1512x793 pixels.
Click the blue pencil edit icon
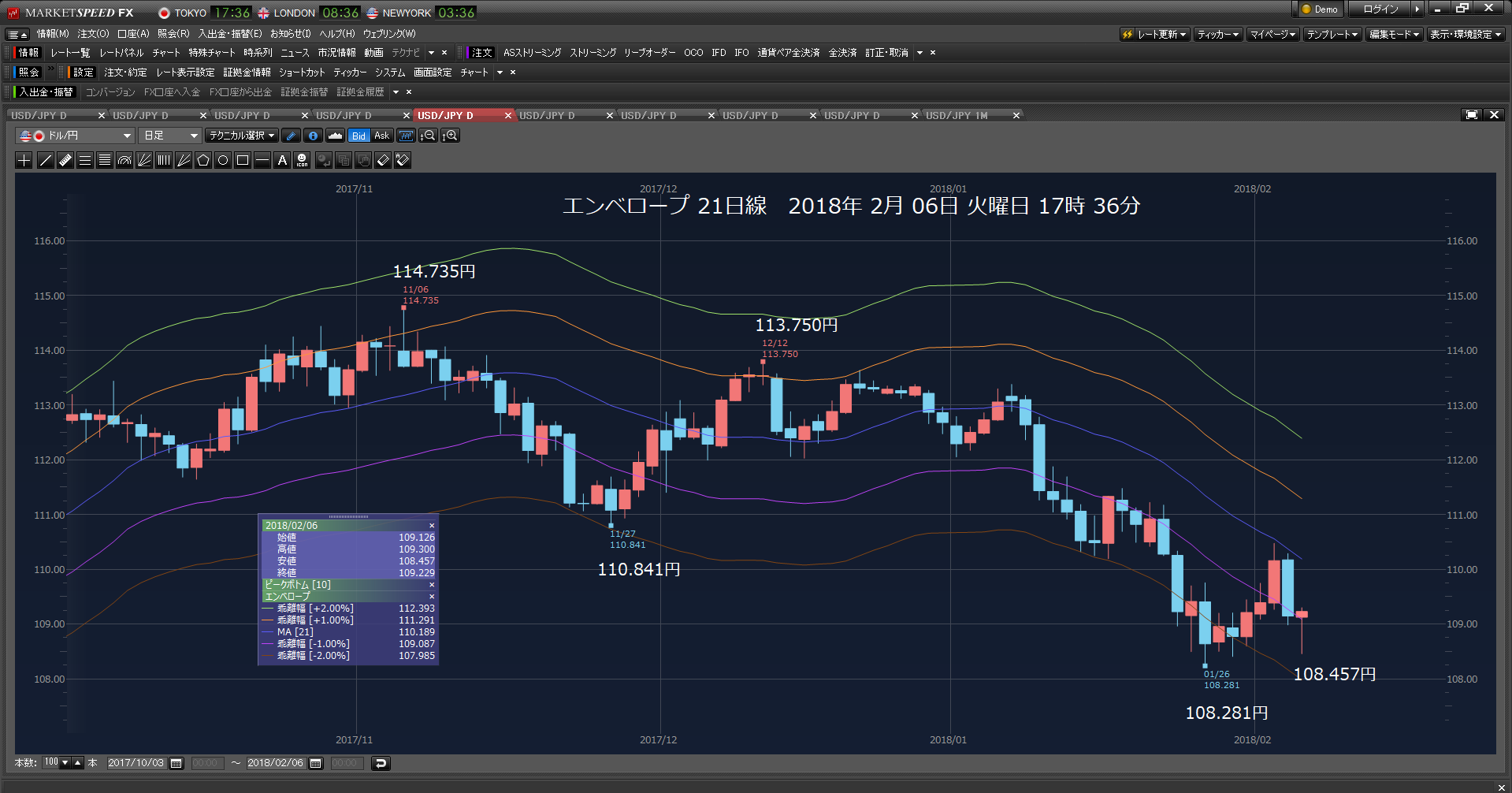[x=291, y=136]
